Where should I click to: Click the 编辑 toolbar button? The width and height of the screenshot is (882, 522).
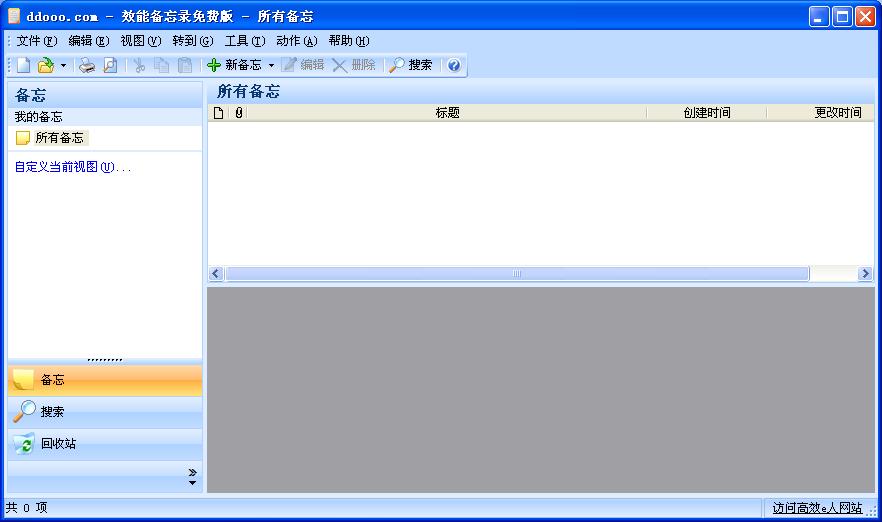[304, 65]
